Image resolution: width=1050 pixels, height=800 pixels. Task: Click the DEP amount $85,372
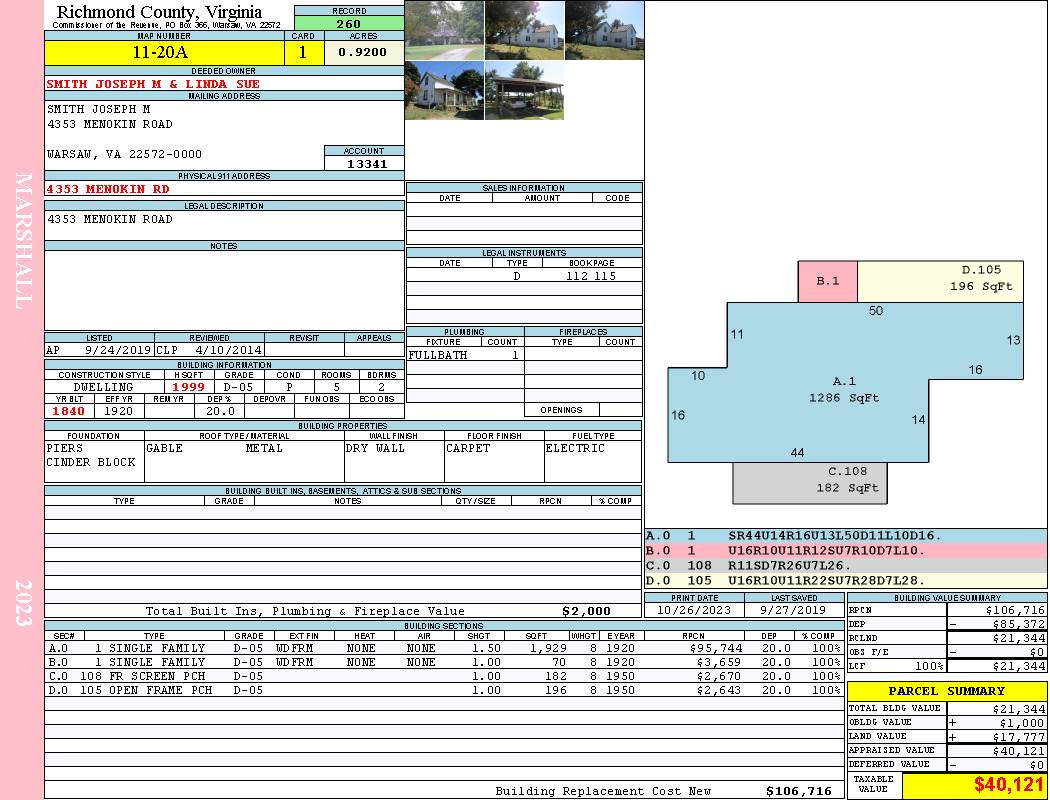[x=1019, y=625]
